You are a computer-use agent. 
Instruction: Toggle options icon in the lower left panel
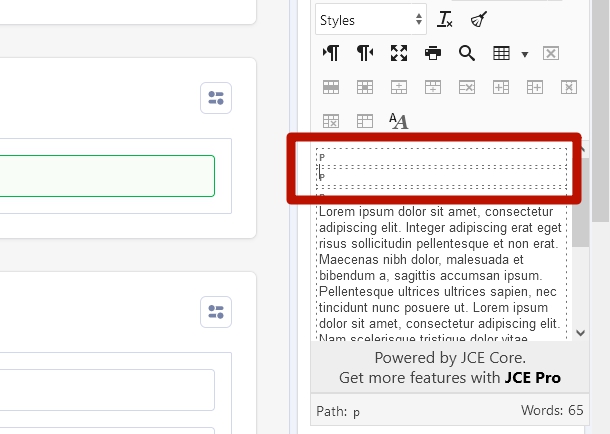[x=216, y=312]
